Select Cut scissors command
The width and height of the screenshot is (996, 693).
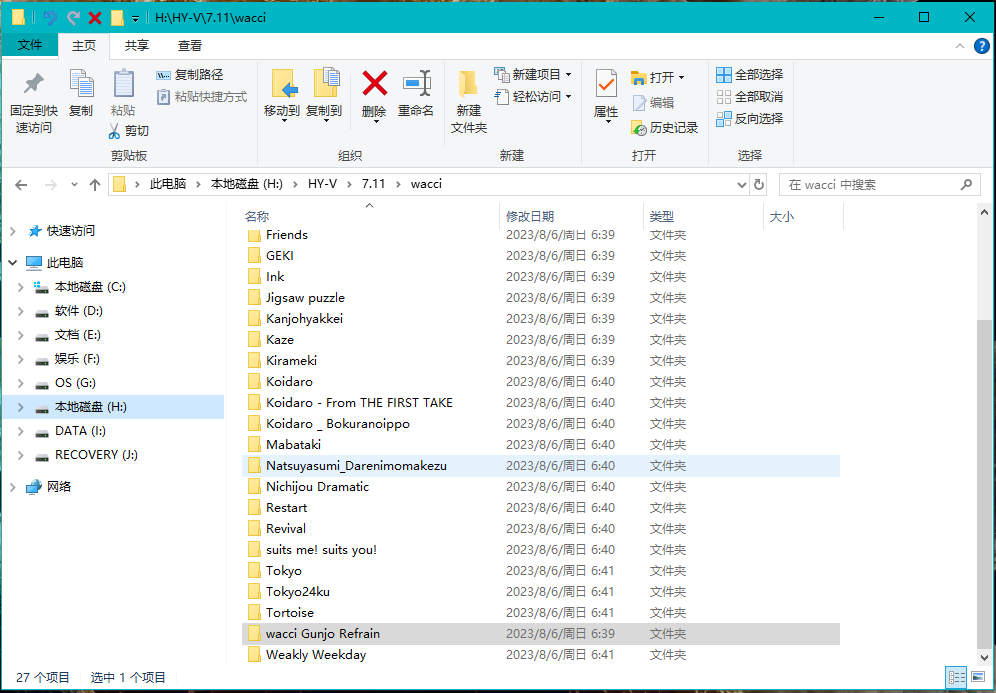(129, 131)
